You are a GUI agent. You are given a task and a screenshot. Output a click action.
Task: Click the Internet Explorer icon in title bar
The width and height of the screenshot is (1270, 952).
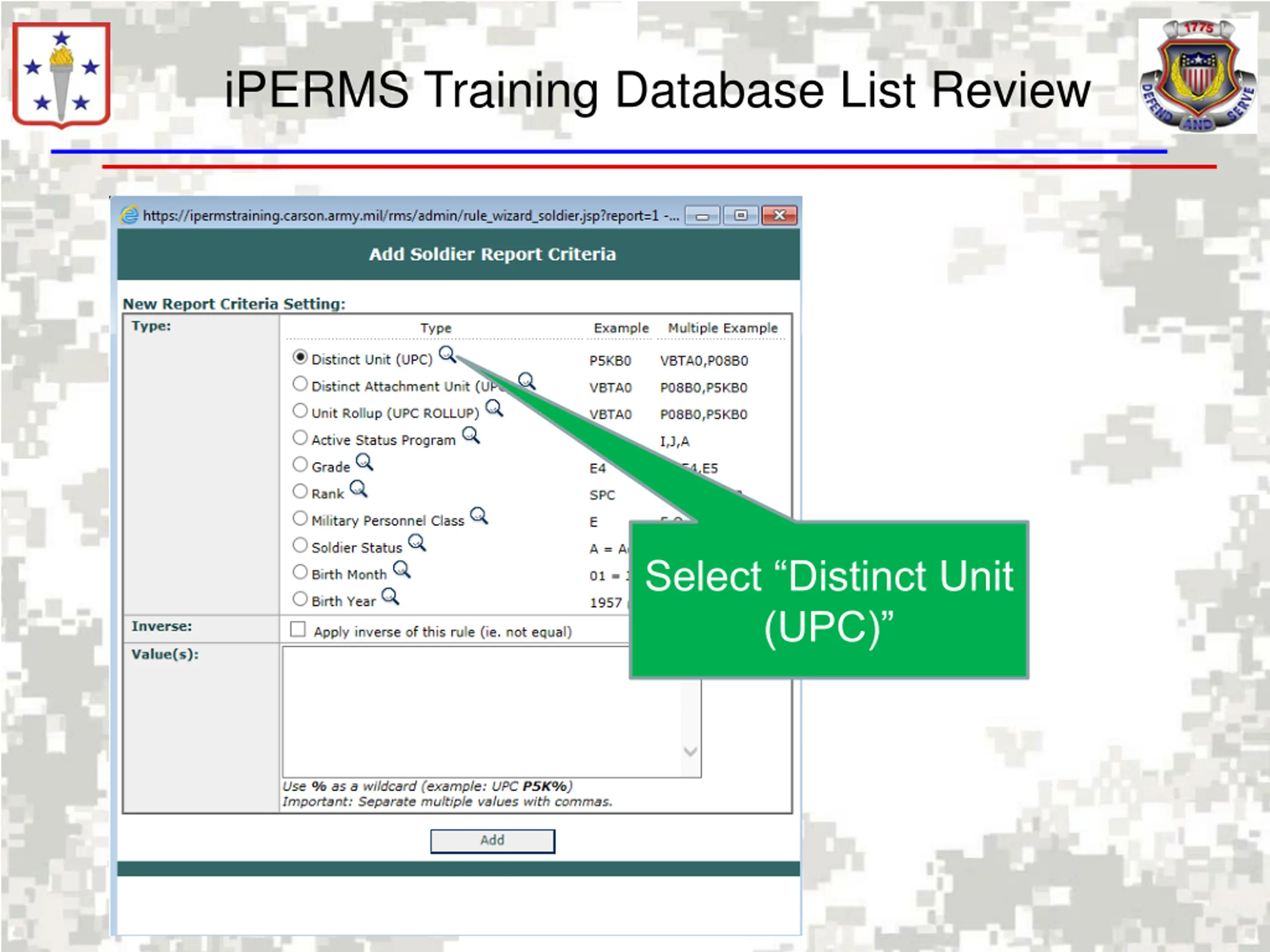pyautogui.click(x=130, y=215)
